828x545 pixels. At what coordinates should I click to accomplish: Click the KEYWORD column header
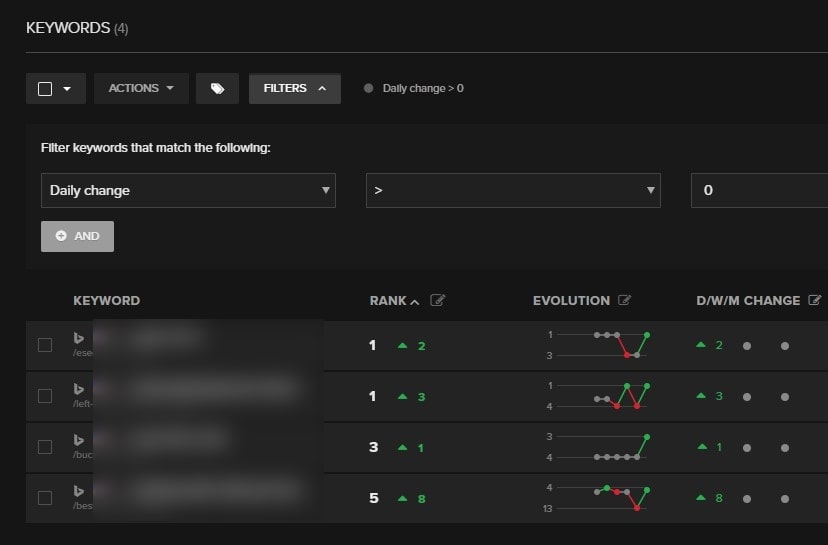tap(107, 300)
